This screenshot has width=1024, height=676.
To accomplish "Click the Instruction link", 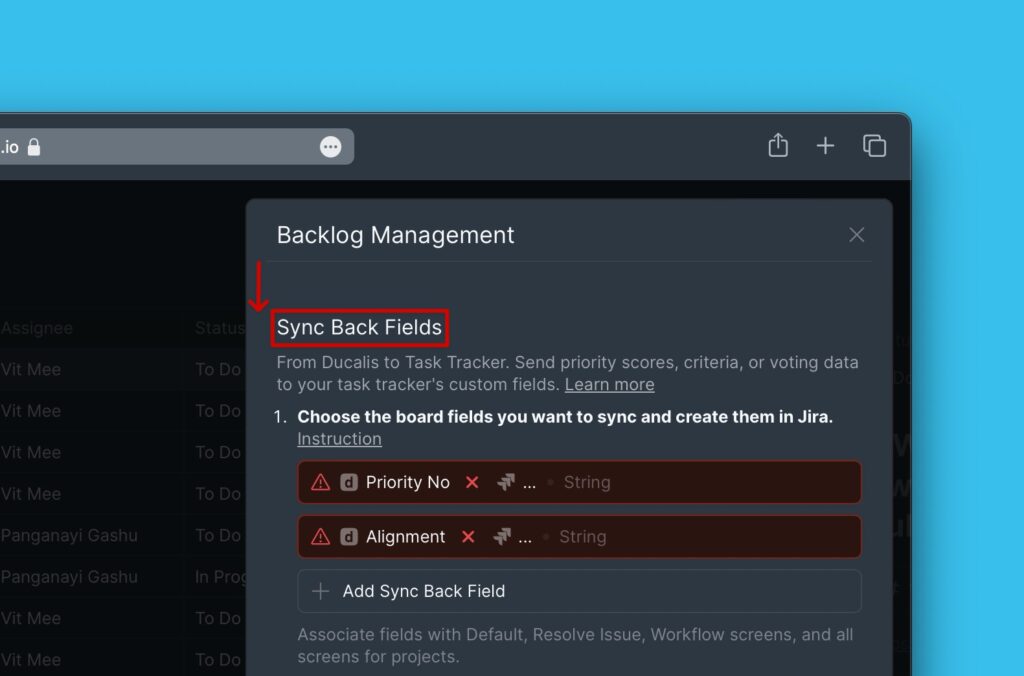I will (339, 438).
